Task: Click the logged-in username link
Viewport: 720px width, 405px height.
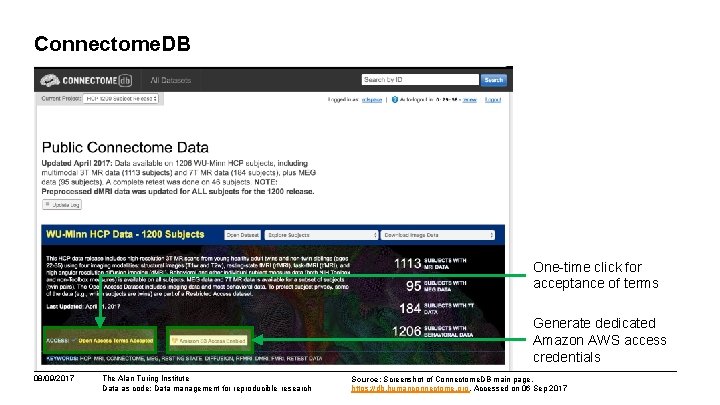Action: [372, 100]
